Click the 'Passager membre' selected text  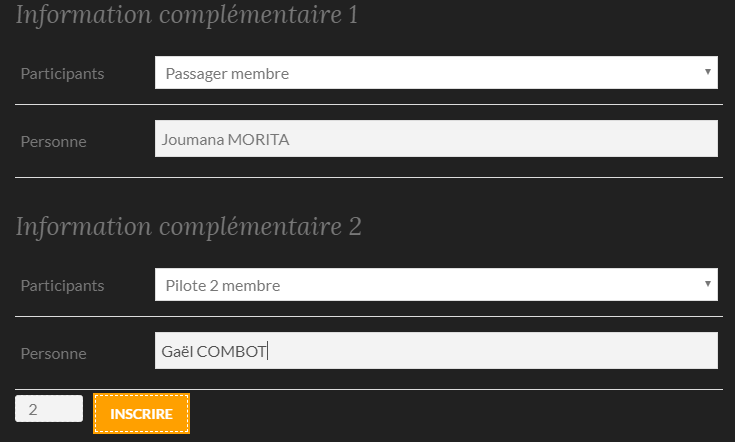click(x=227, y=73)
